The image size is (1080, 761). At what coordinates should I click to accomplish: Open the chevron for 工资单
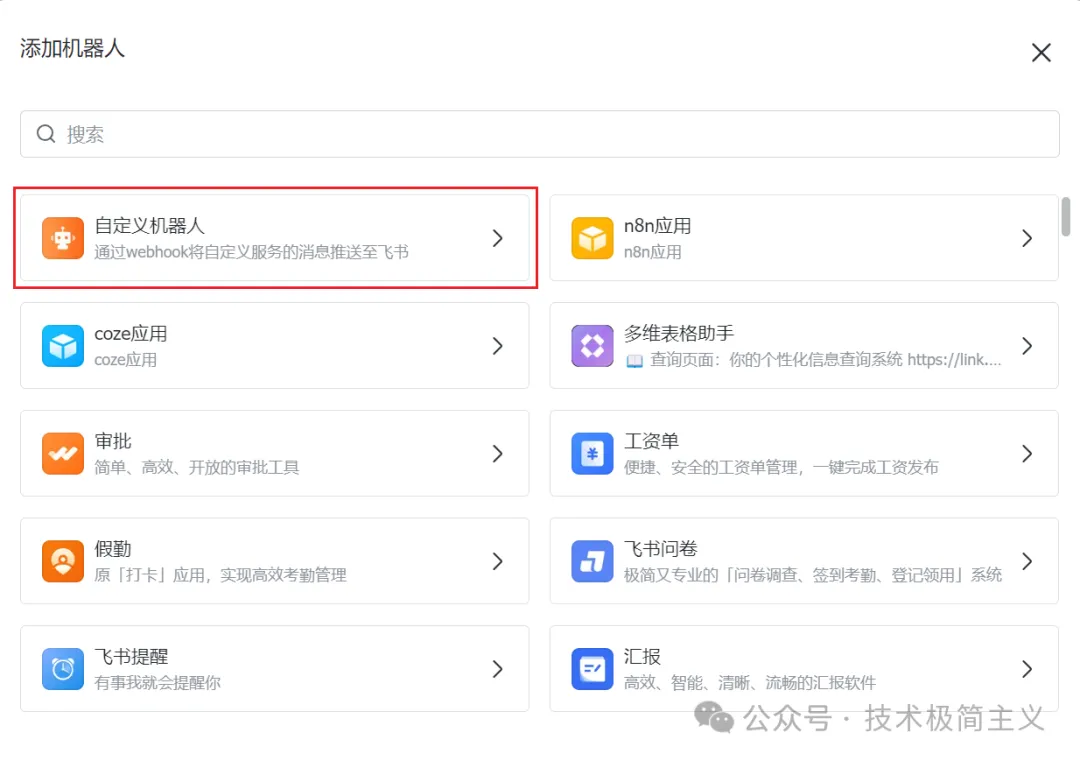click(1027, 453)
